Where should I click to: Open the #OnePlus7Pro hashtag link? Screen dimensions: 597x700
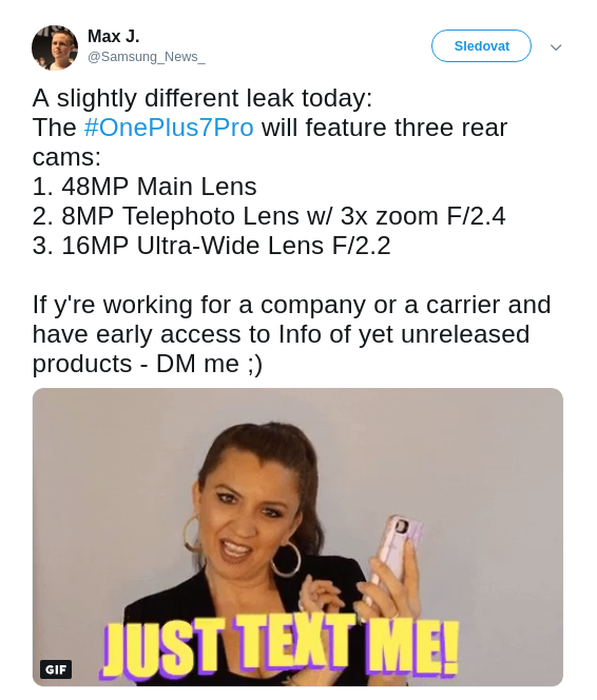[x=169, y=127]
